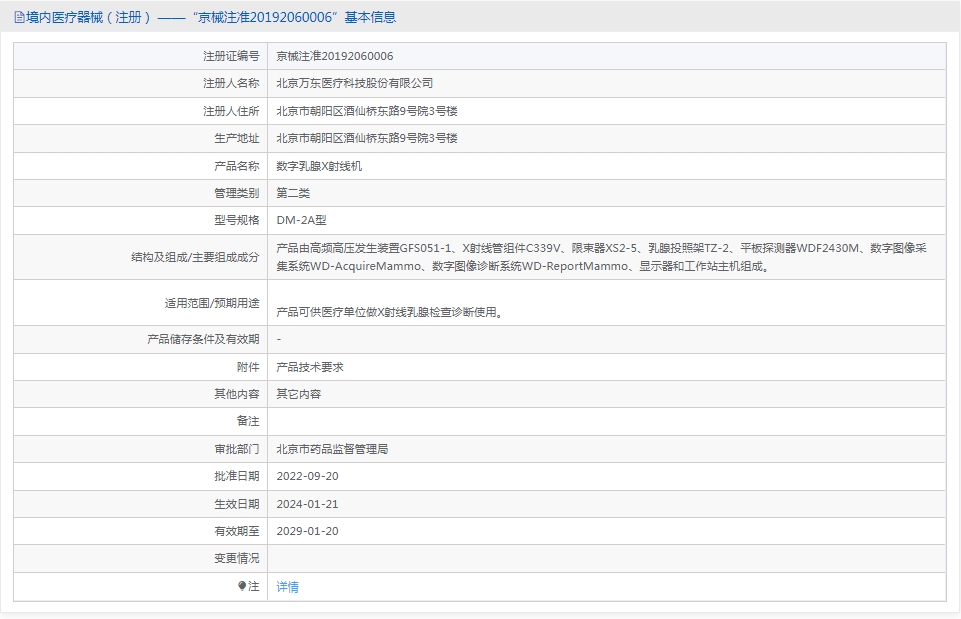Click the 结构及组成/主要组成成分 label
961x619 pixels.
point(196,257)
